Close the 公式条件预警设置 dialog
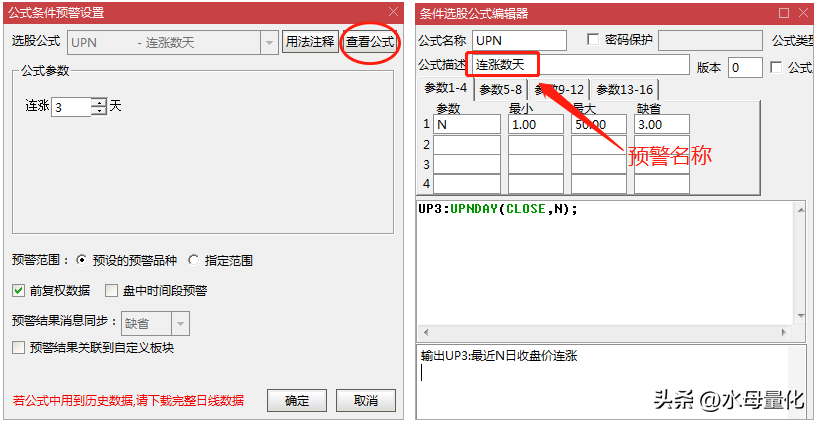The height and width of the screenshot is (423, 817). 394,13
